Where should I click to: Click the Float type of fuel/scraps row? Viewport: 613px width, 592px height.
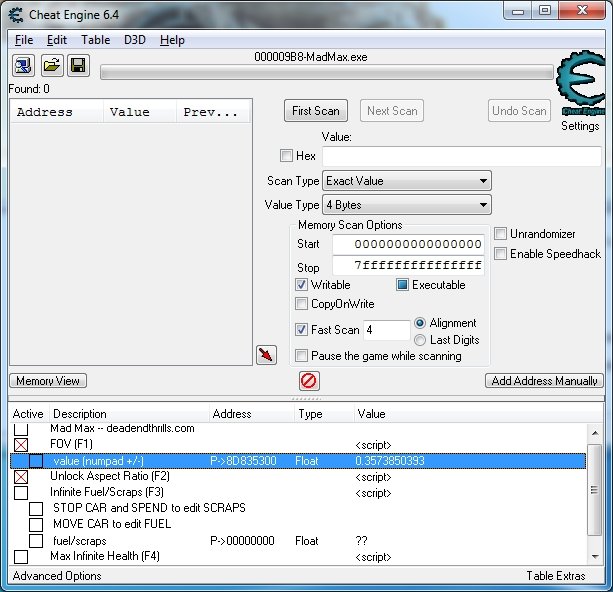tap(307, 541)
